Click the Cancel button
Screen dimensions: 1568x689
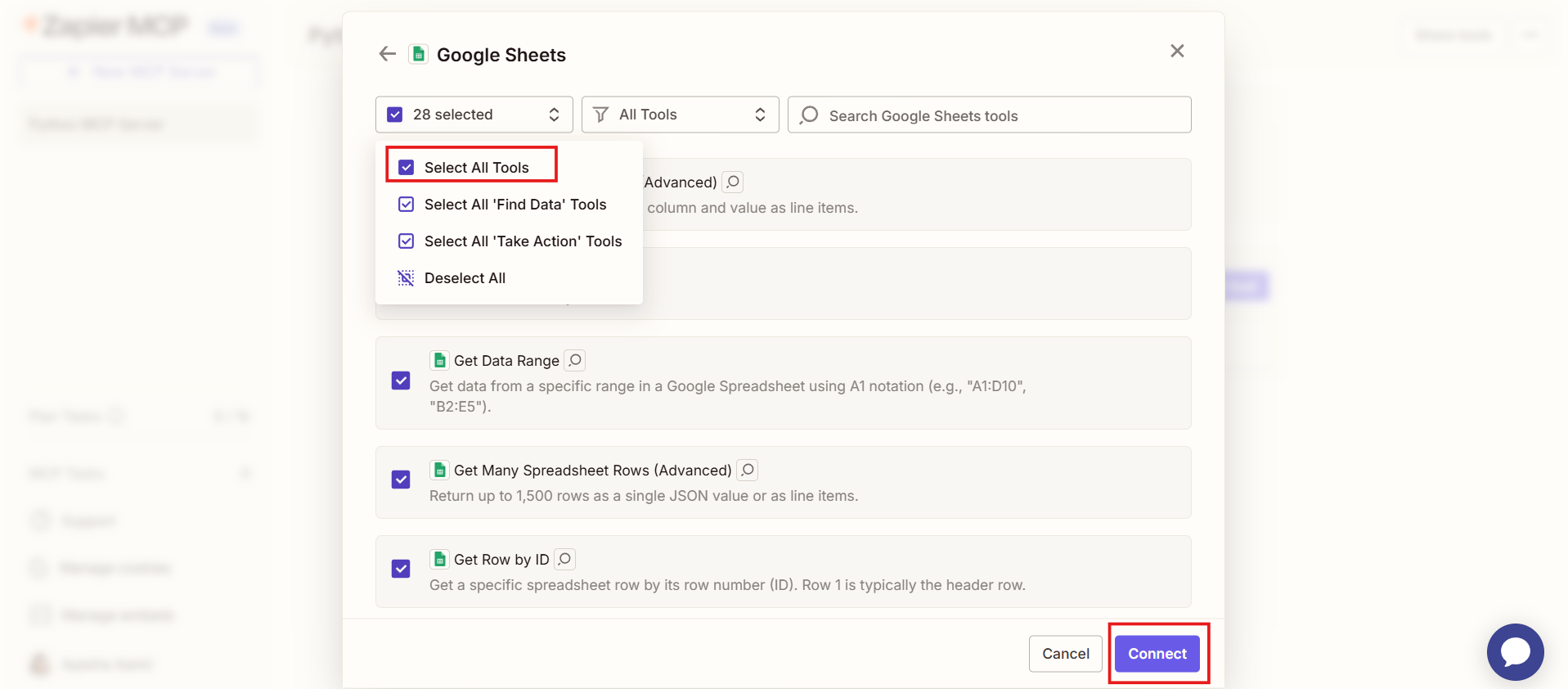pos(1065,654)
